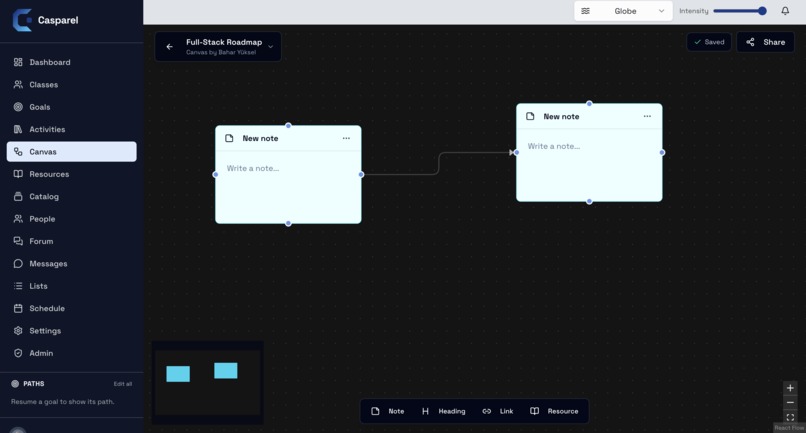Select the edge connecting the two notes
This screenshot has height=433, width=806.
(x=438, y=164)
